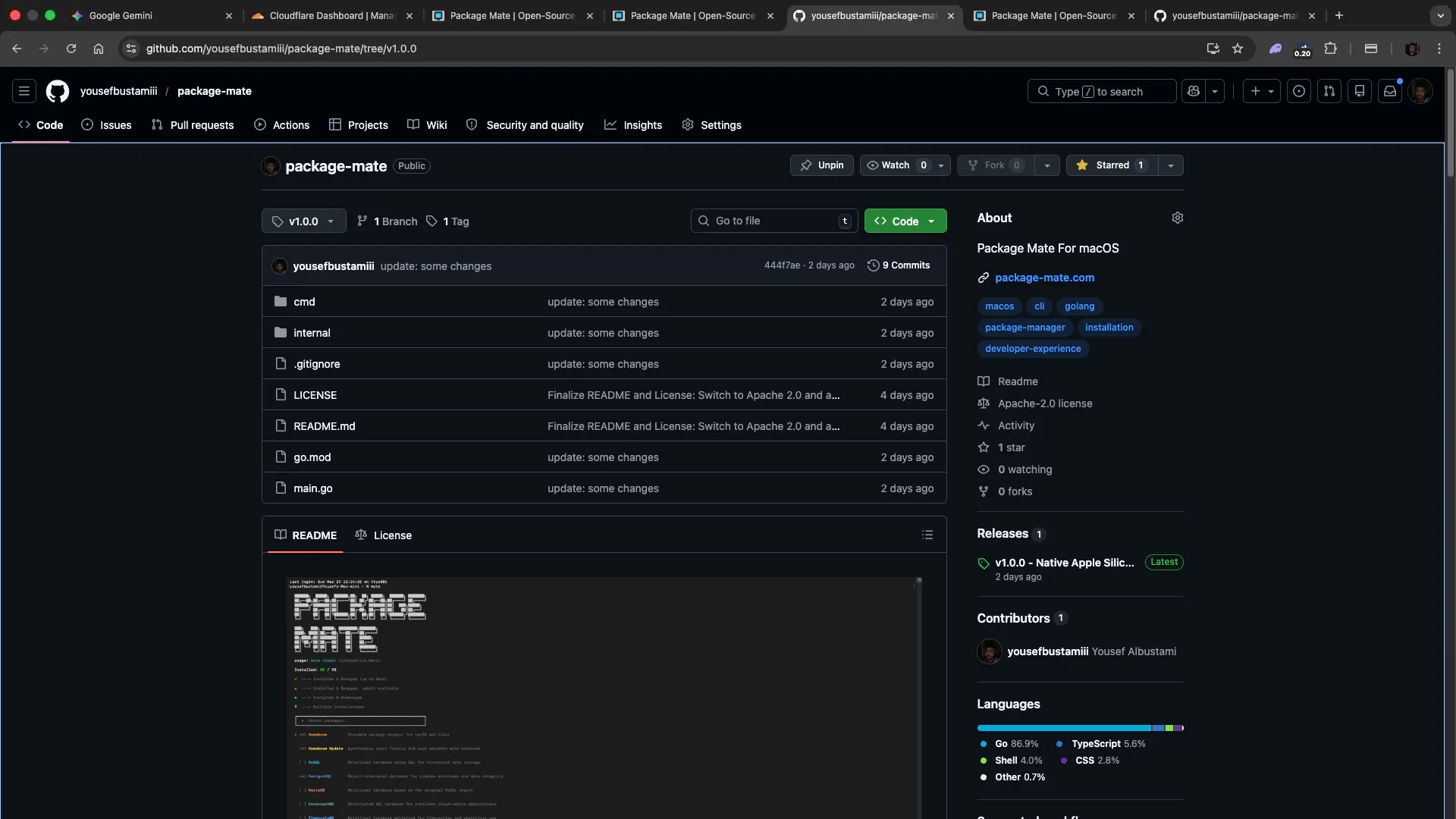Image resolution: width=1456 pixels, height=819 pixels.
Task: Open the user profile avatar menu
Action: (1420, 91)
